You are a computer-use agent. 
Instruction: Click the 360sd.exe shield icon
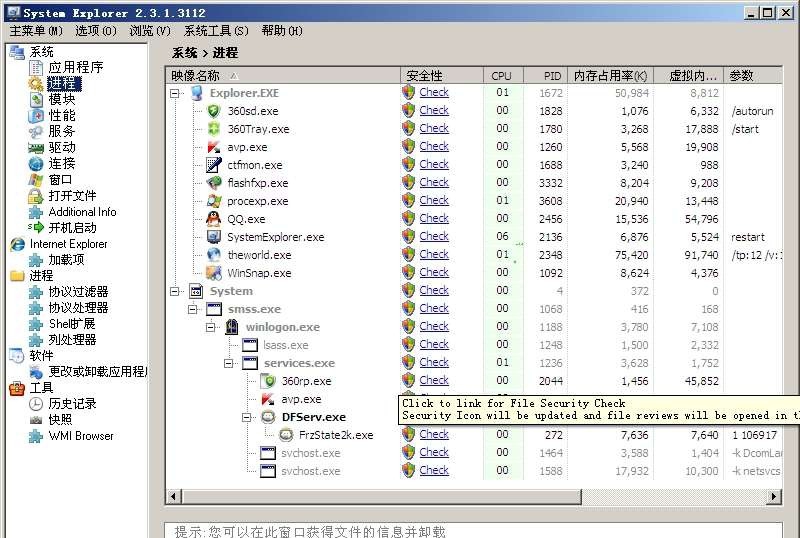213,111
